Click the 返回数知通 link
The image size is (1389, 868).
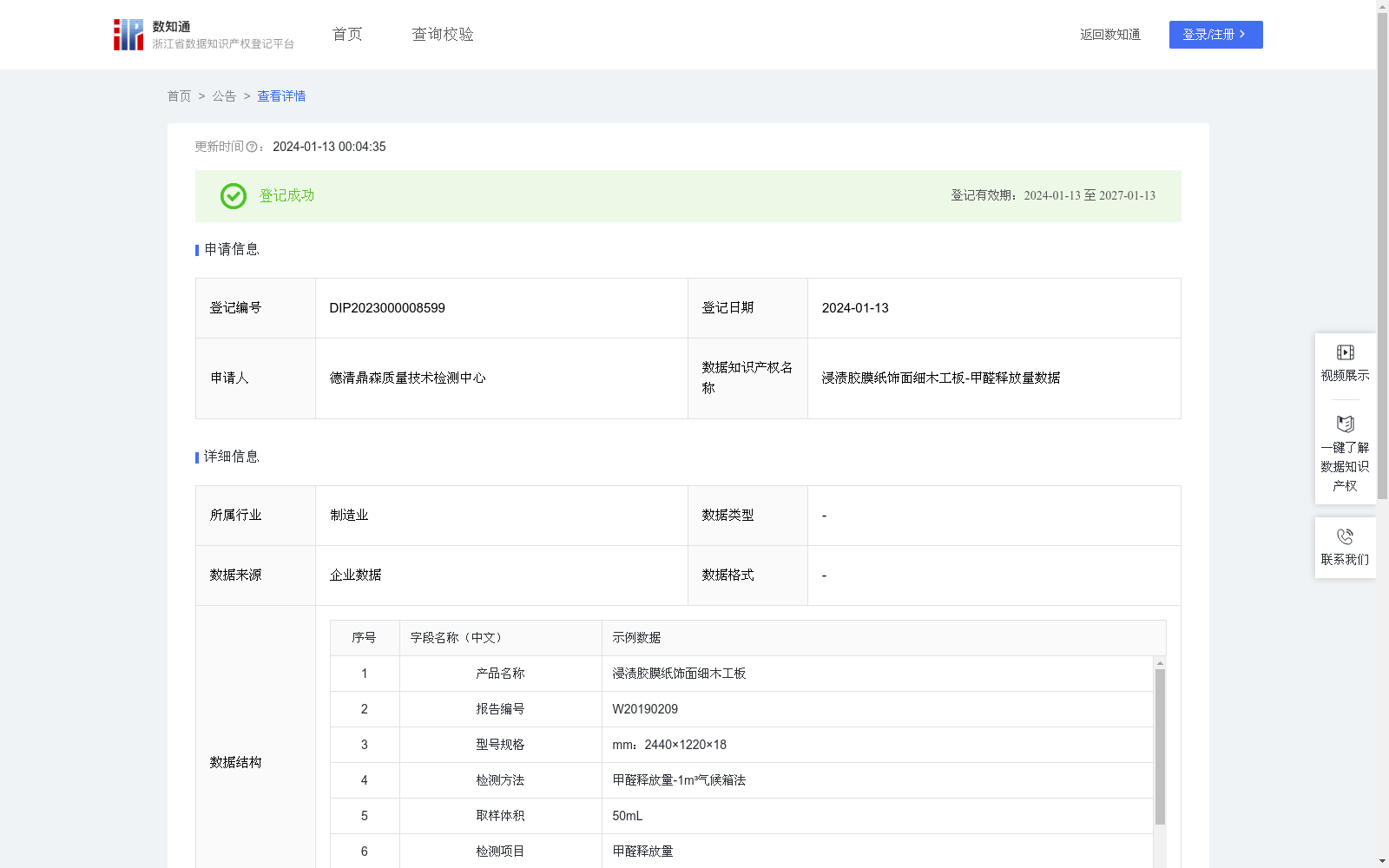click(1110, 35)
